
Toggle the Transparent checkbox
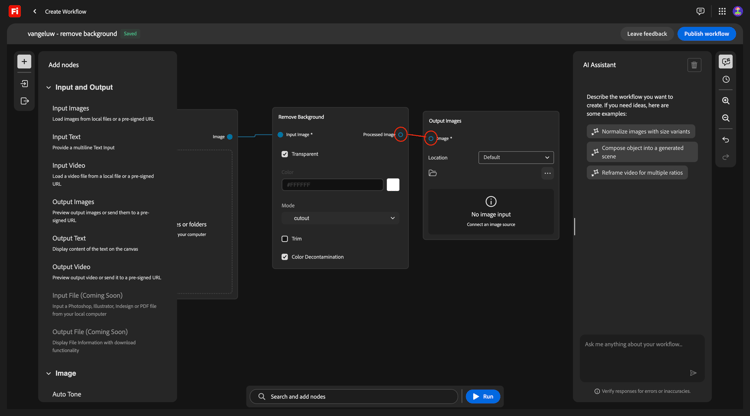tap(285, 154)
